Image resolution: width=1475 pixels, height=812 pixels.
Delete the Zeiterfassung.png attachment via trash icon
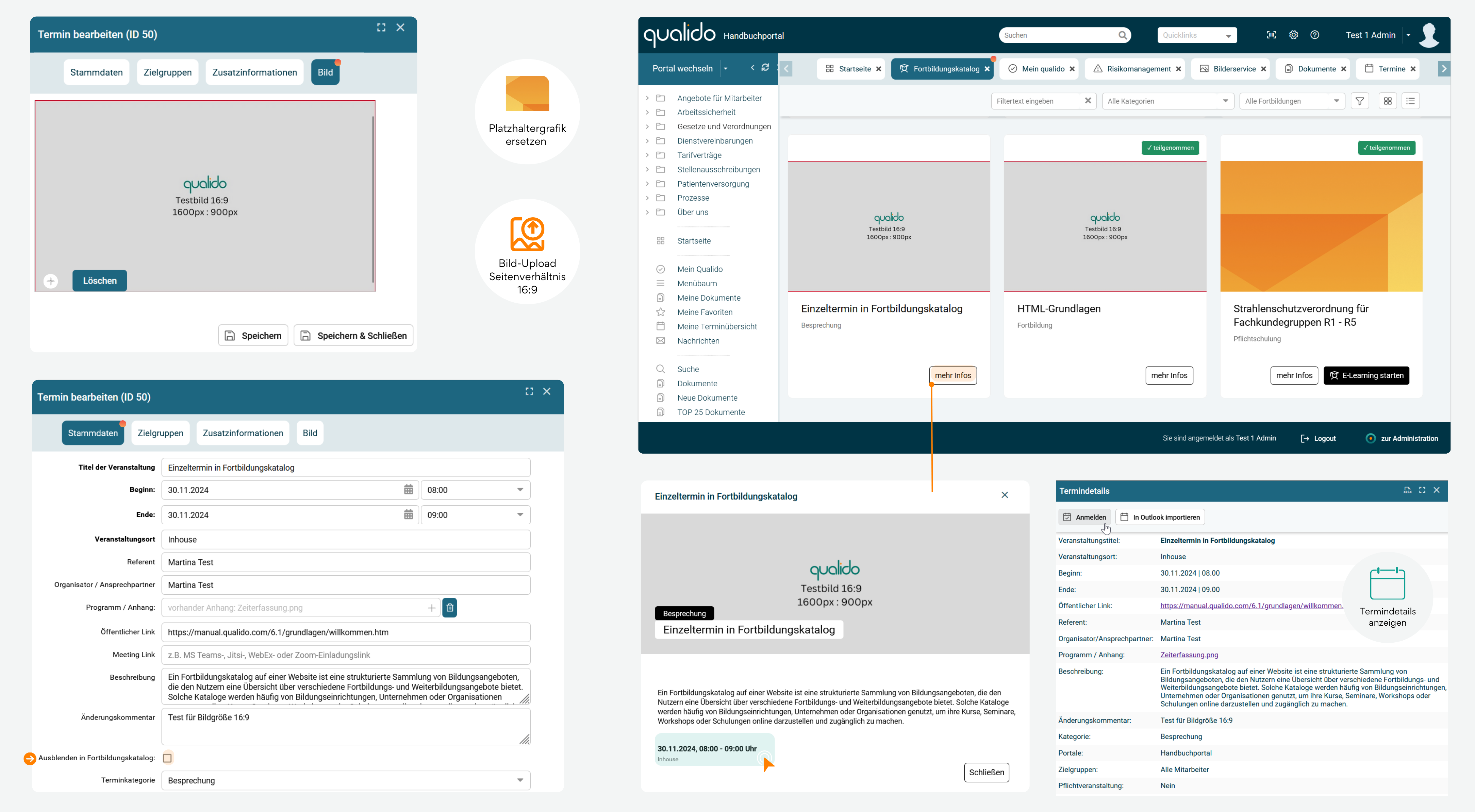coord(449,608)
